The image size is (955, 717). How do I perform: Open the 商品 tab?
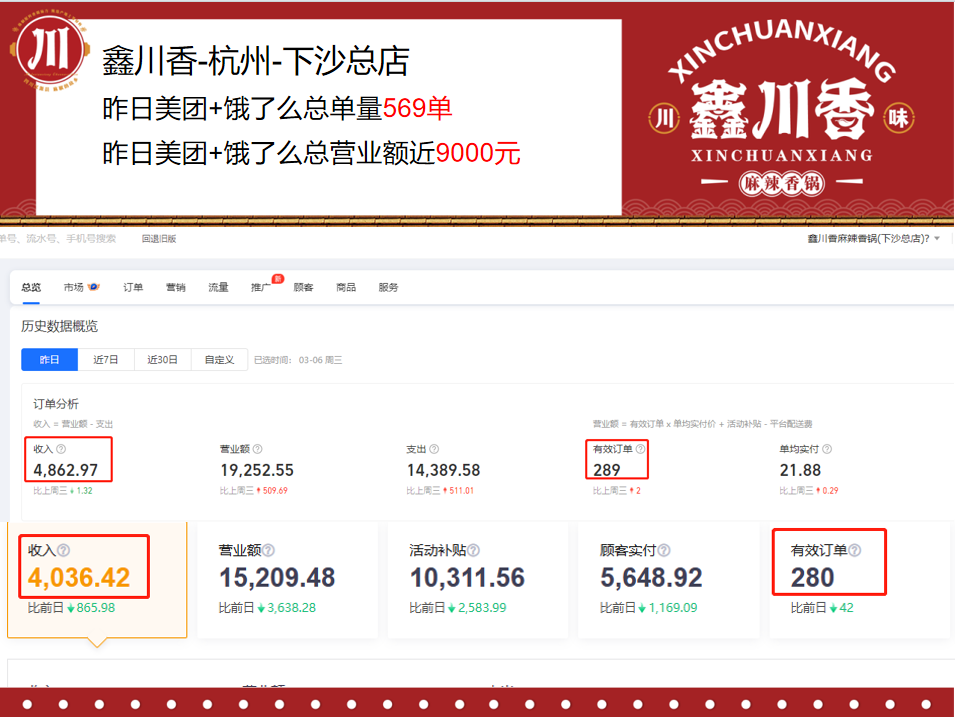pos(346,288)
